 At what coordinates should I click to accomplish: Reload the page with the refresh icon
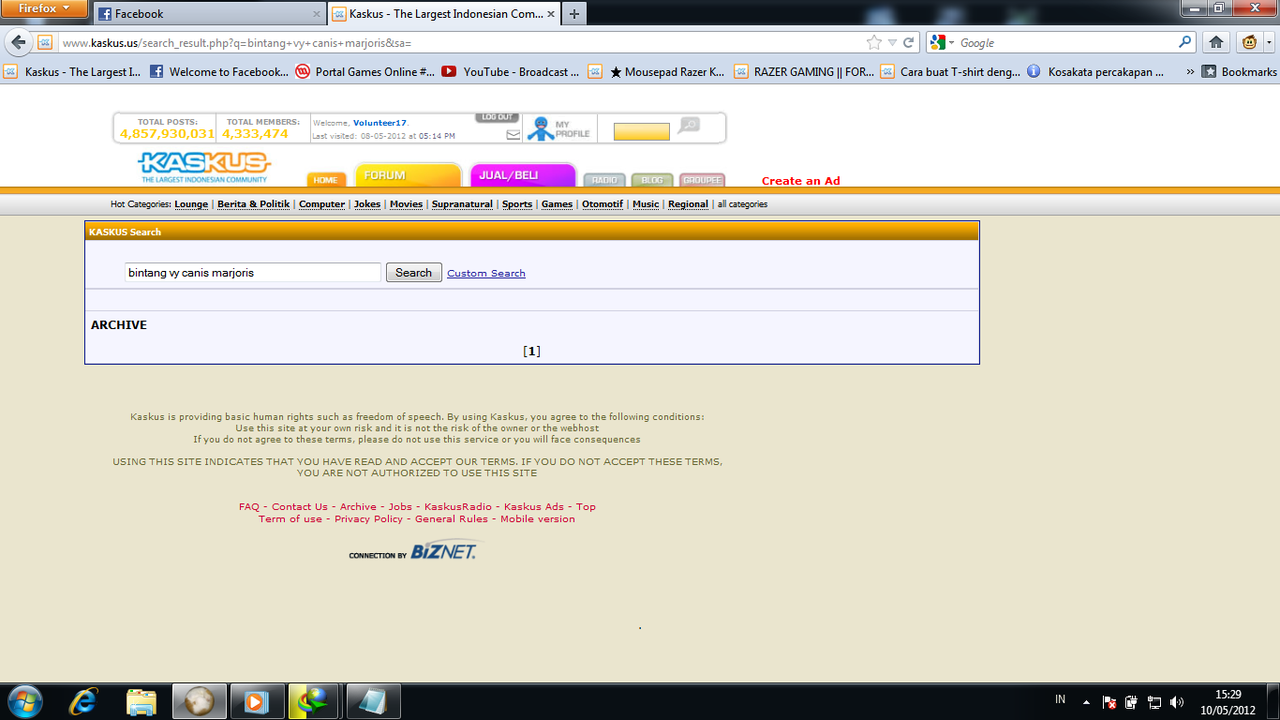(x=909, y=43)
